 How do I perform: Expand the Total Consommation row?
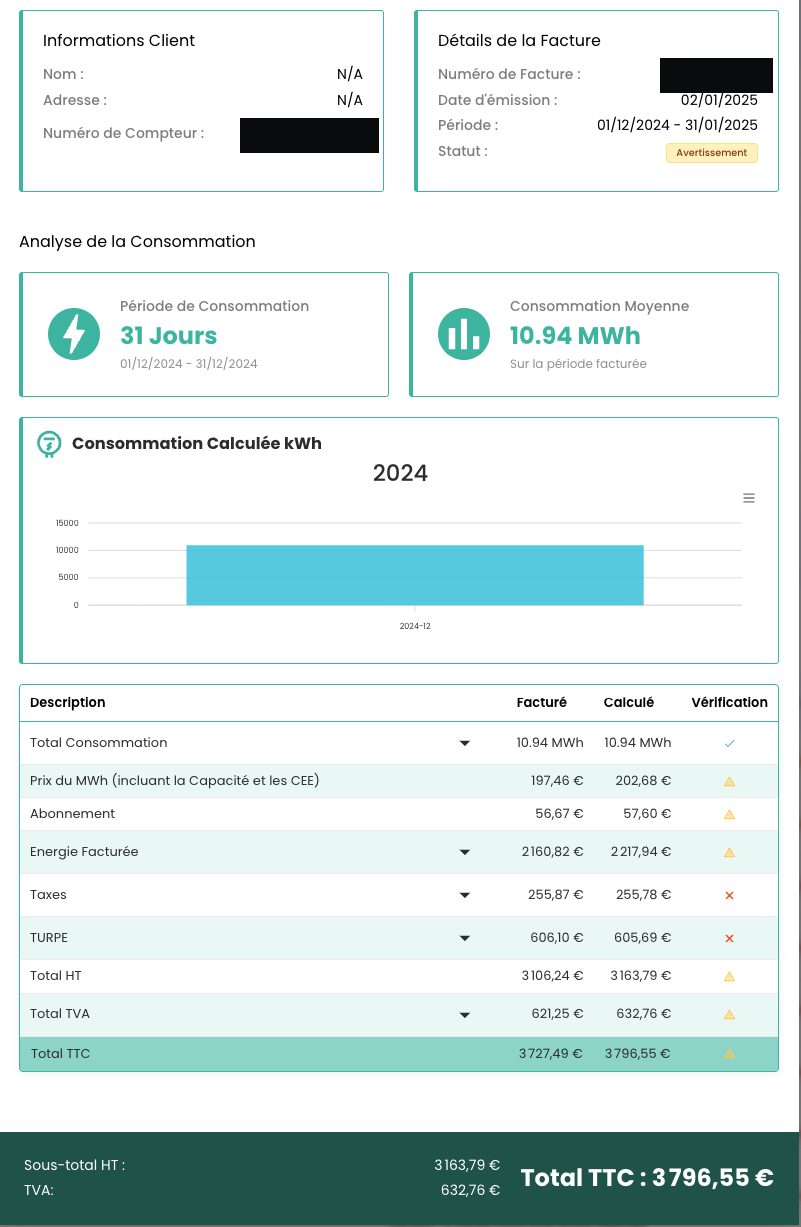(x=464, y=743)
